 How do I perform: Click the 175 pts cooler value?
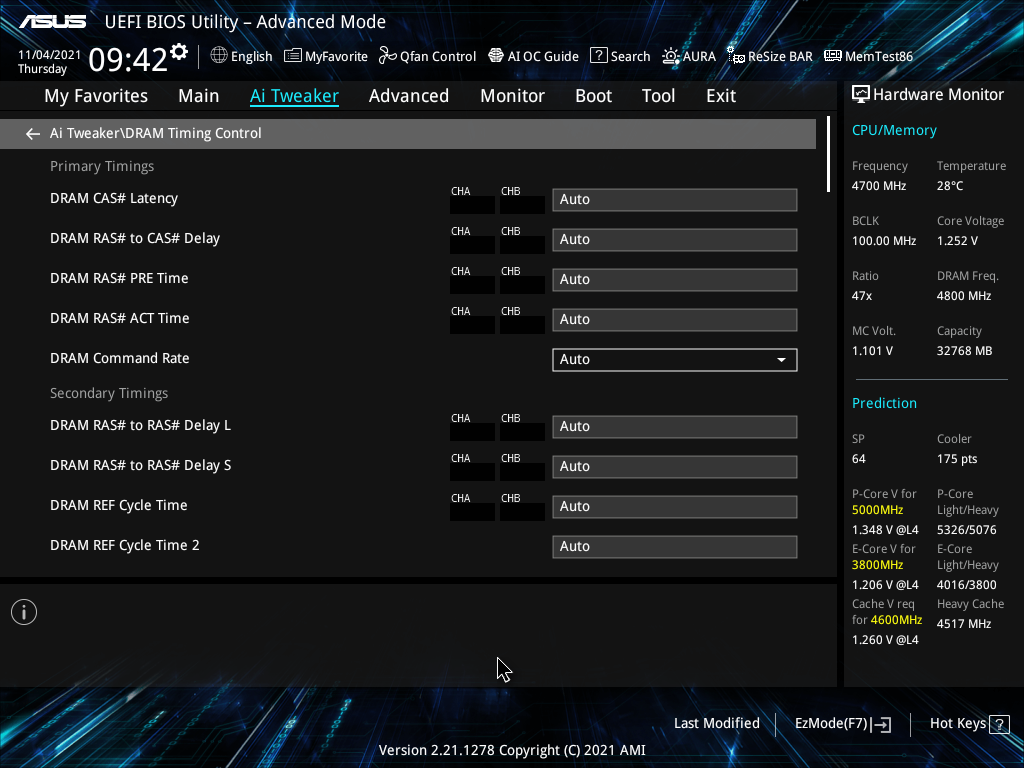[x=957, y=458]
